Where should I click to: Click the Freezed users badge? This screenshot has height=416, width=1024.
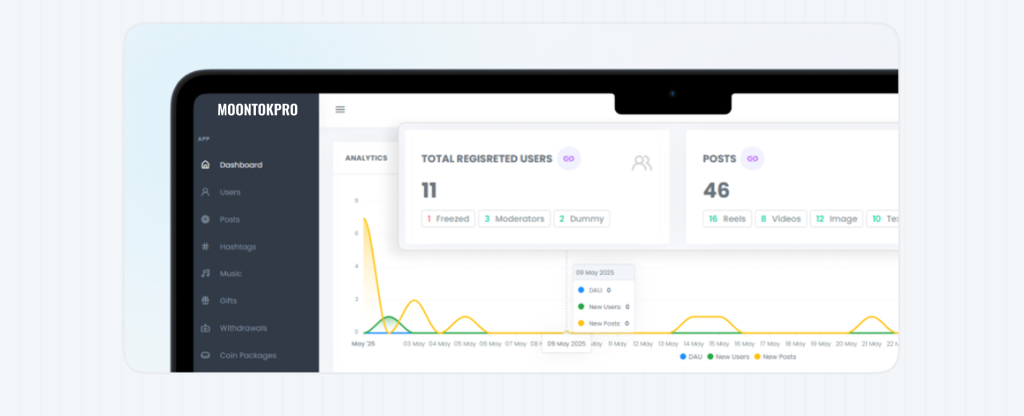point(448,218)
